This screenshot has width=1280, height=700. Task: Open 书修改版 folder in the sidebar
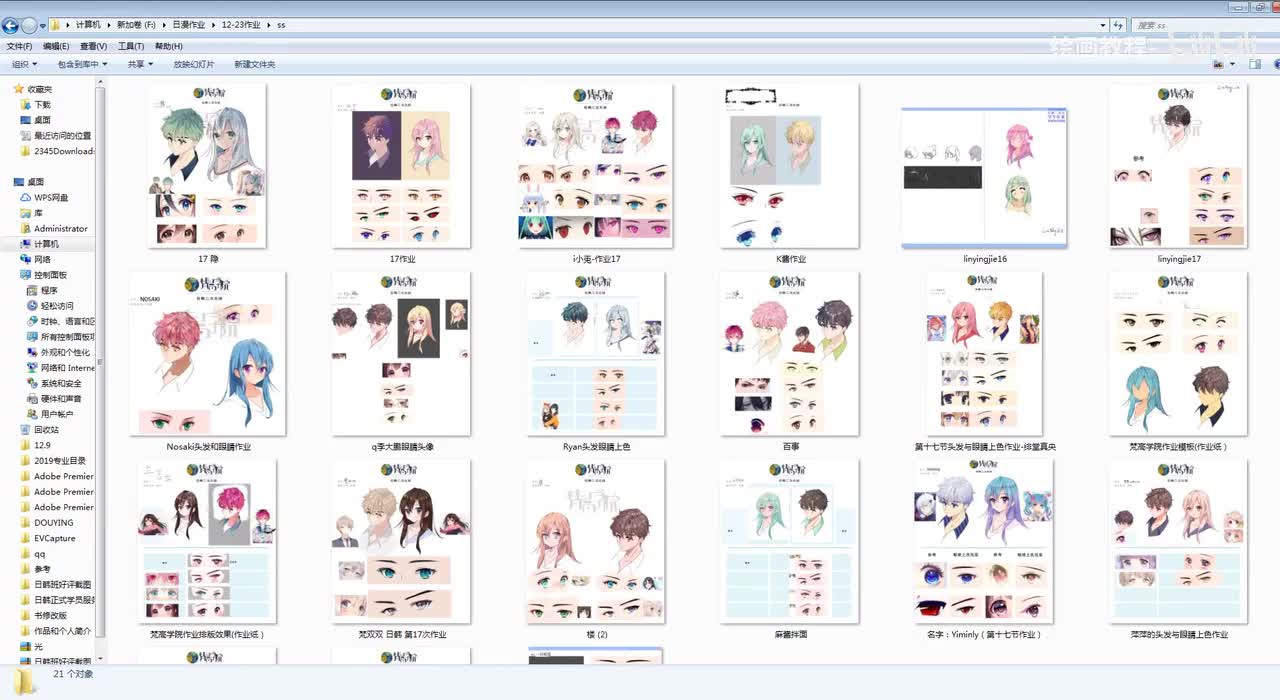pyautogui.click(x=43, y=615)
